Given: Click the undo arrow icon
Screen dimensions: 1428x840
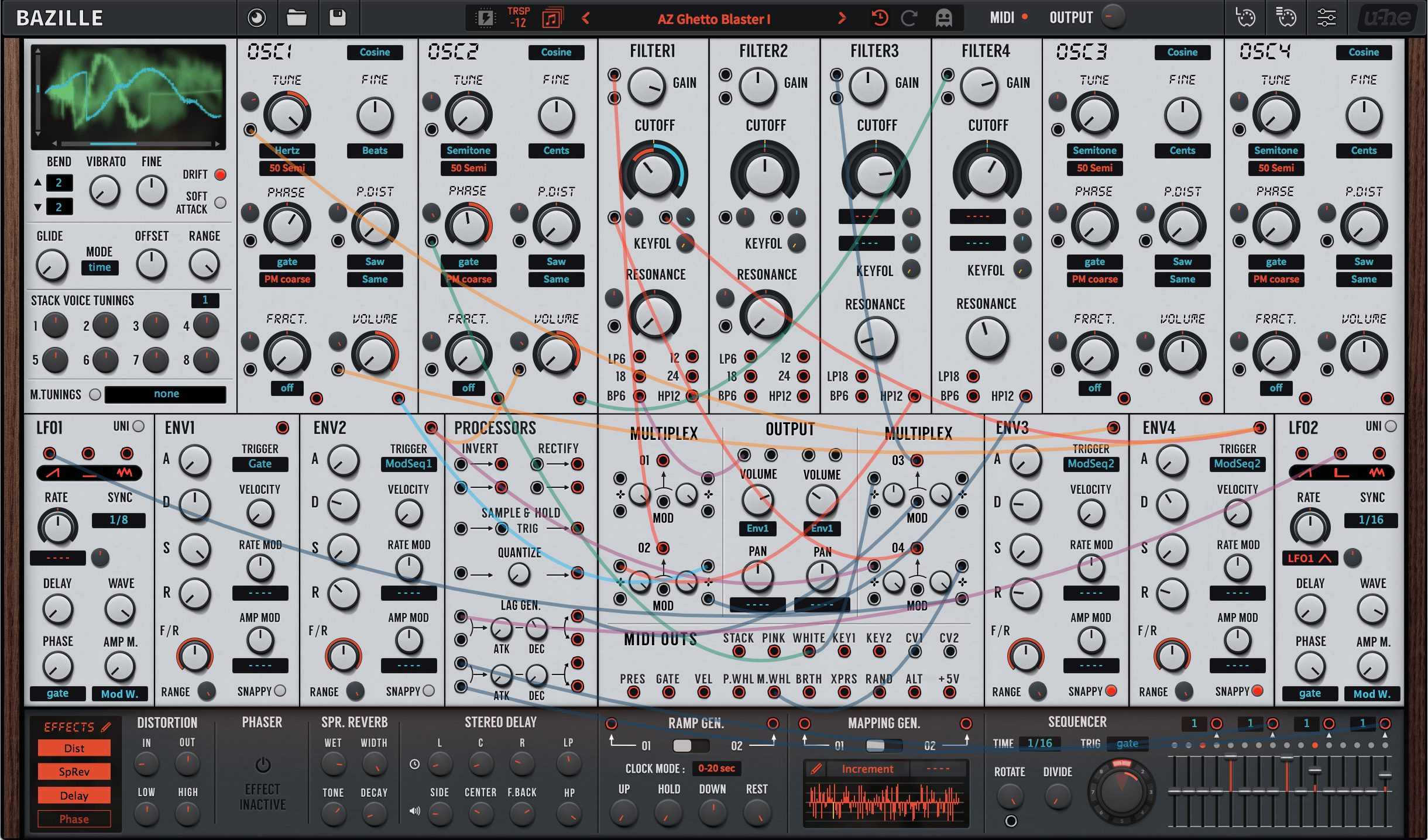Looking at the screenshot, I should (x=880, y=18).
